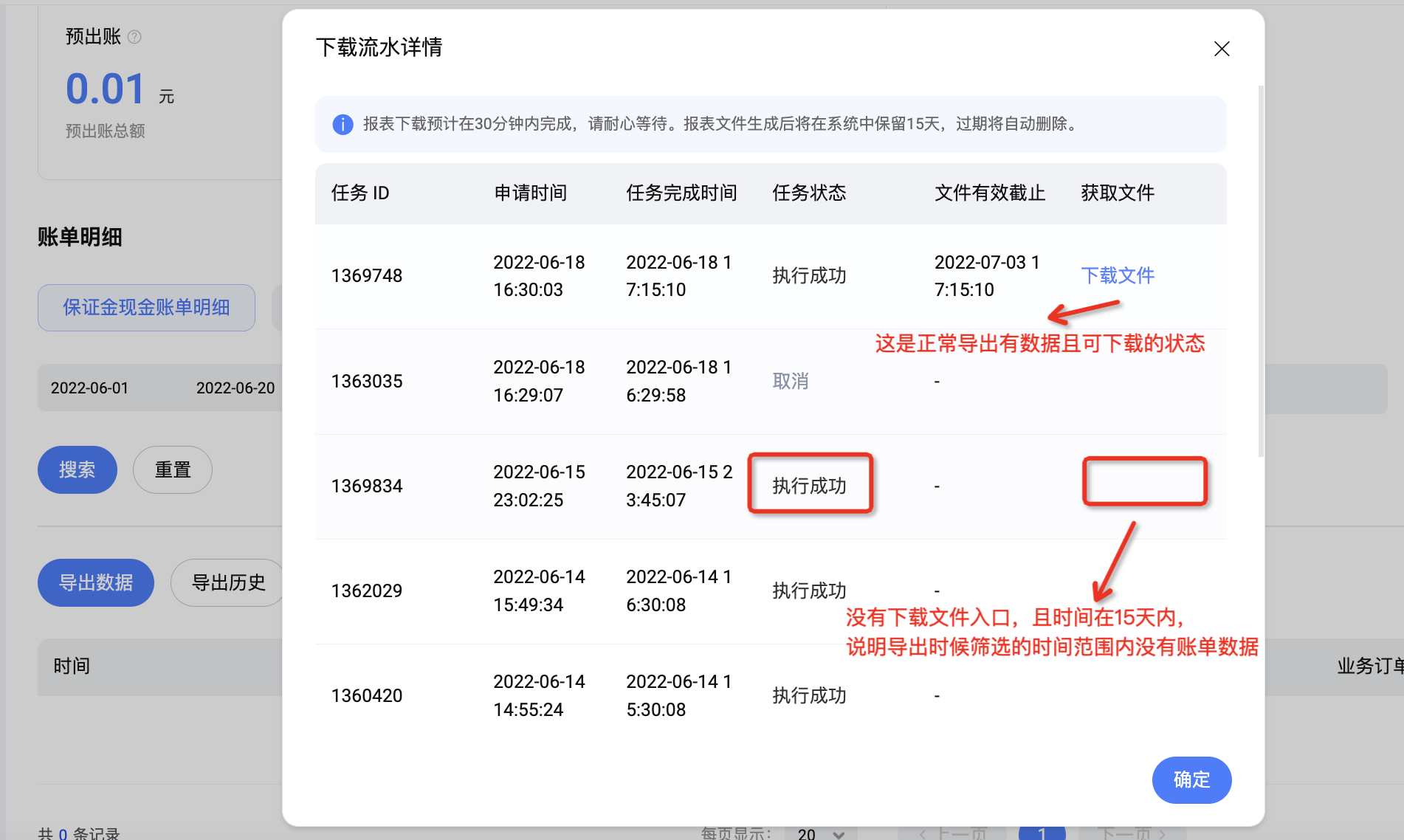Screen dimensions: 1404x840
Task: Click the help icon beside 预出账
Action: click(134, 37)
